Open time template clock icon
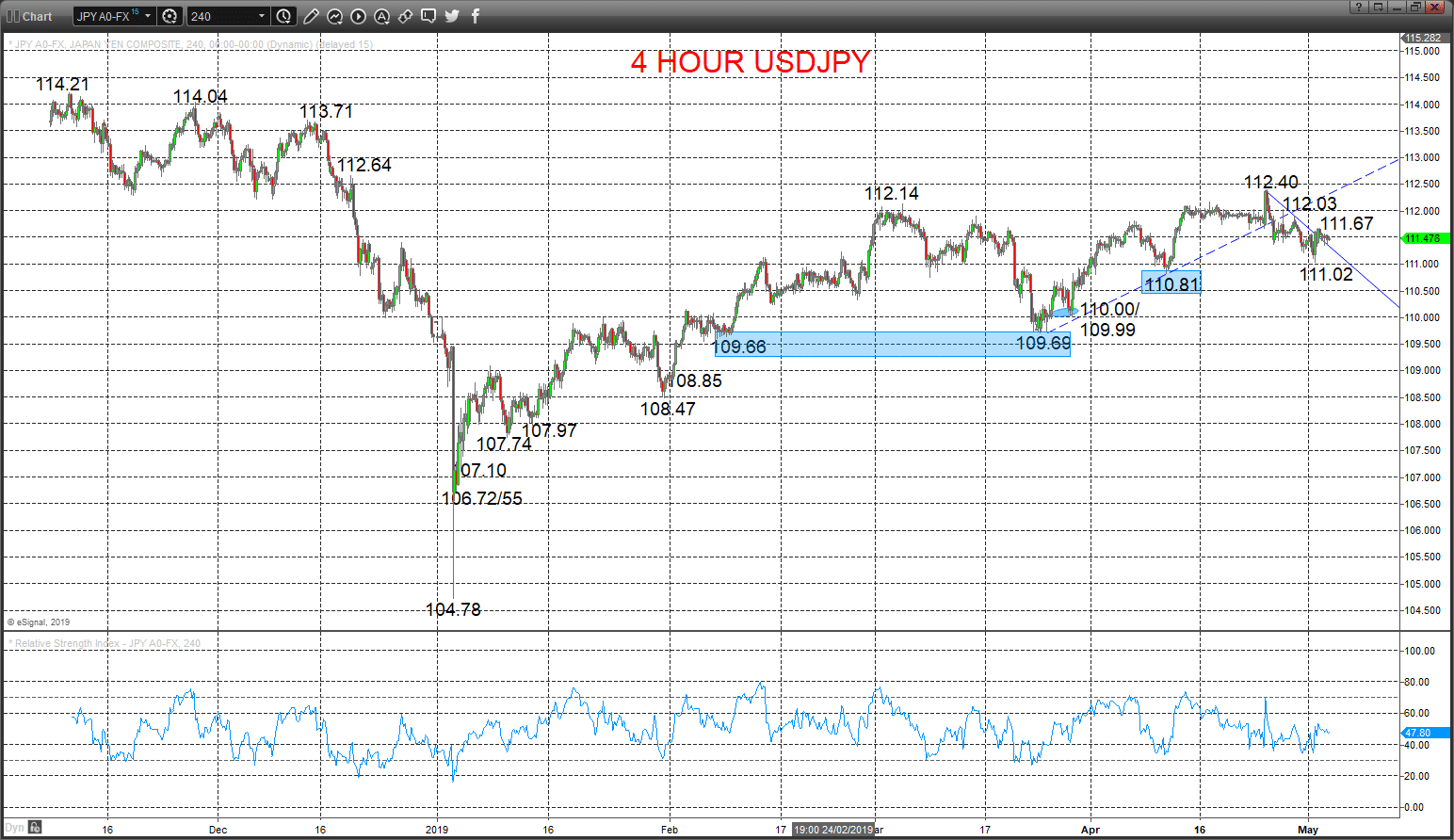The image size is (1454, 840). click(283, 16)
